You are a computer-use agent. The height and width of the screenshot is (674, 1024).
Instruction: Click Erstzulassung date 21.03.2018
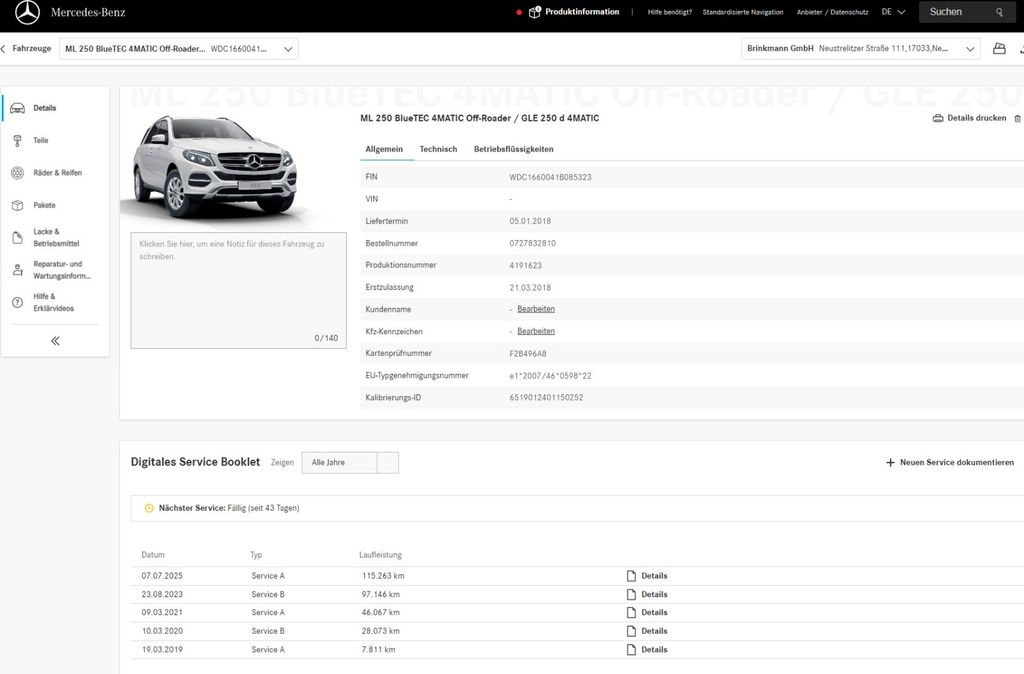coord(530,287)
